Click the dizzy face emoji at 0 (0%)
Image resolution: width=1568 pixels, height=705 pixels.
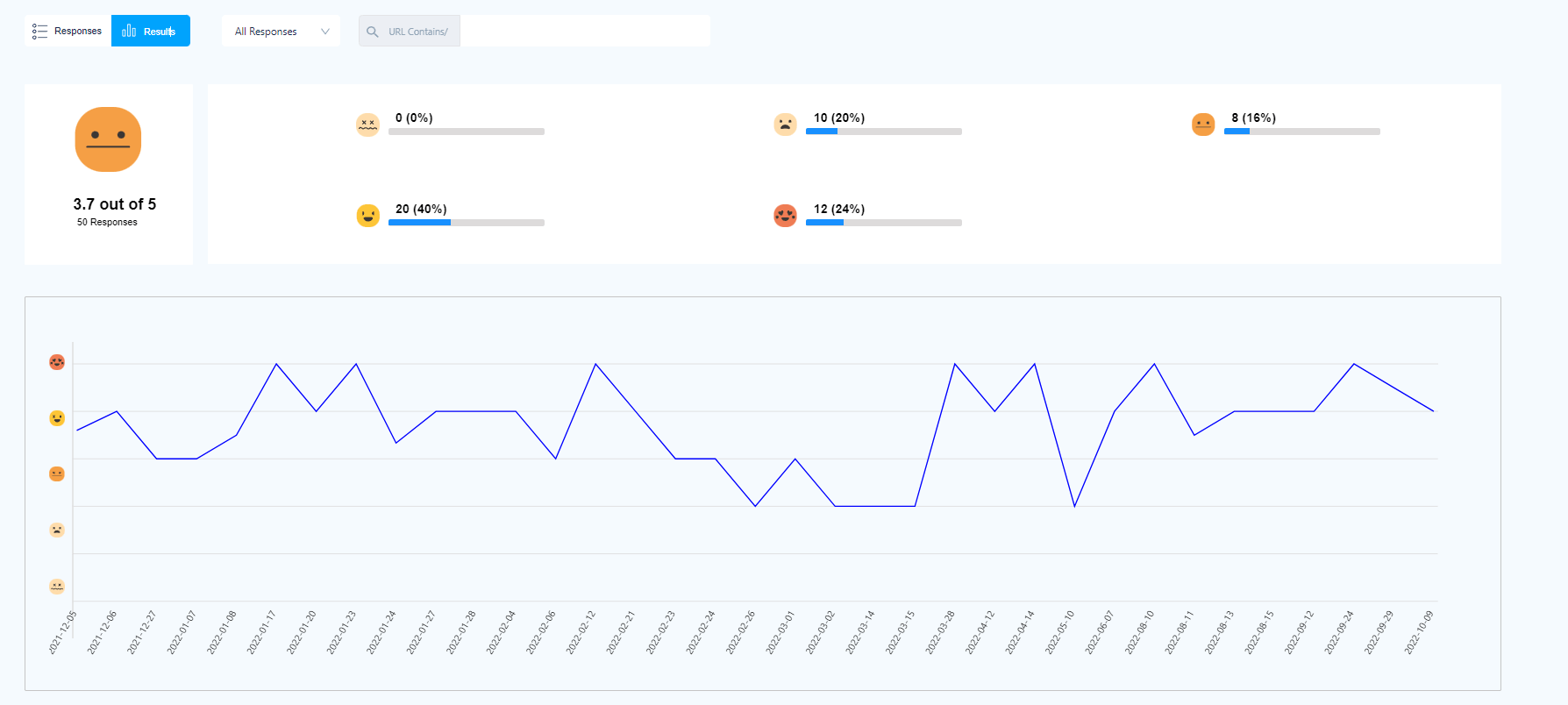(x=367, y=125)
